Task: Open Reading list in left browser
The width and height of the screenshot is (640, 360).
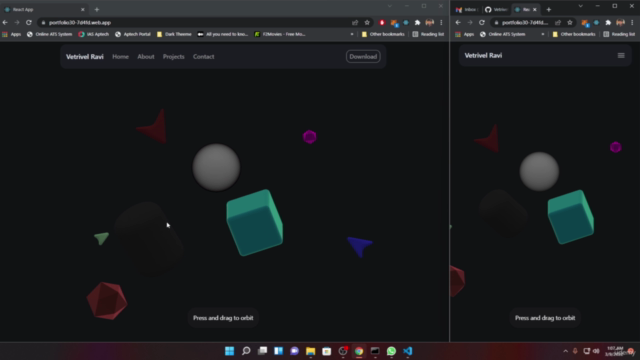Action: [428, 34]
